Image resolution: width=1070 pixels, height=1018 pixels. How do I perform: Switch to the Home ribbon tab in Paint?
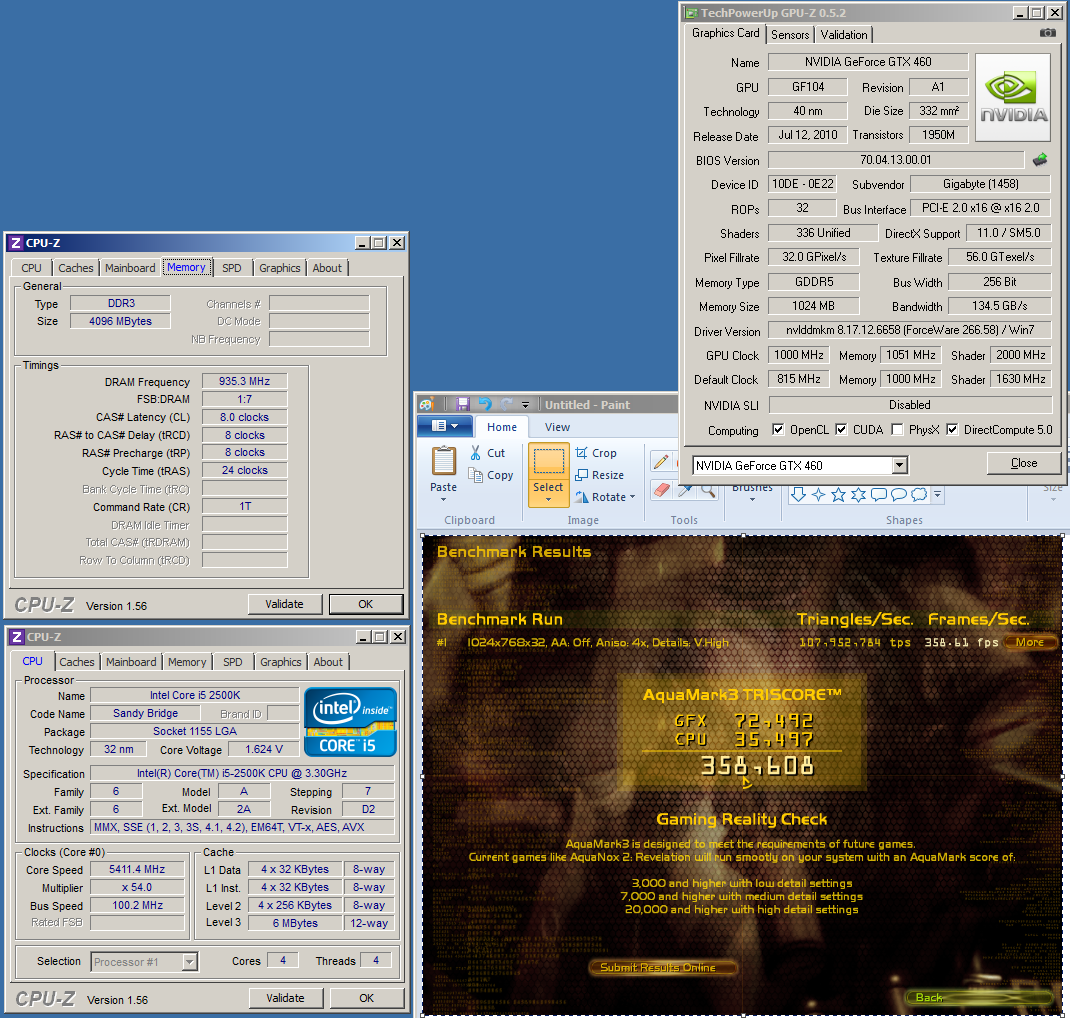[x=502, y=427]
